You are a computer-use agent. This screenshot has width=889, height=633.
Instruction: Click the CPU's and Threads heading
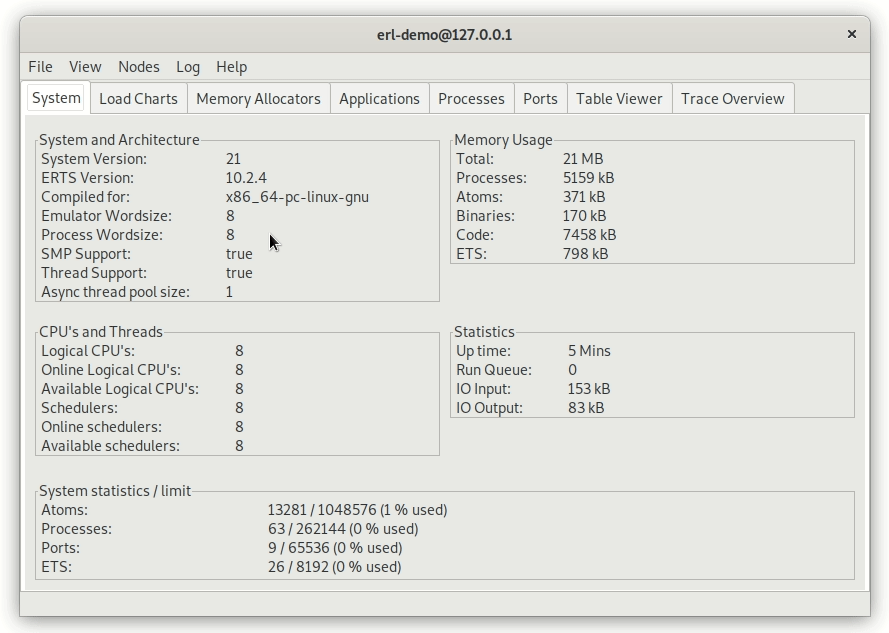click(101, 331)
